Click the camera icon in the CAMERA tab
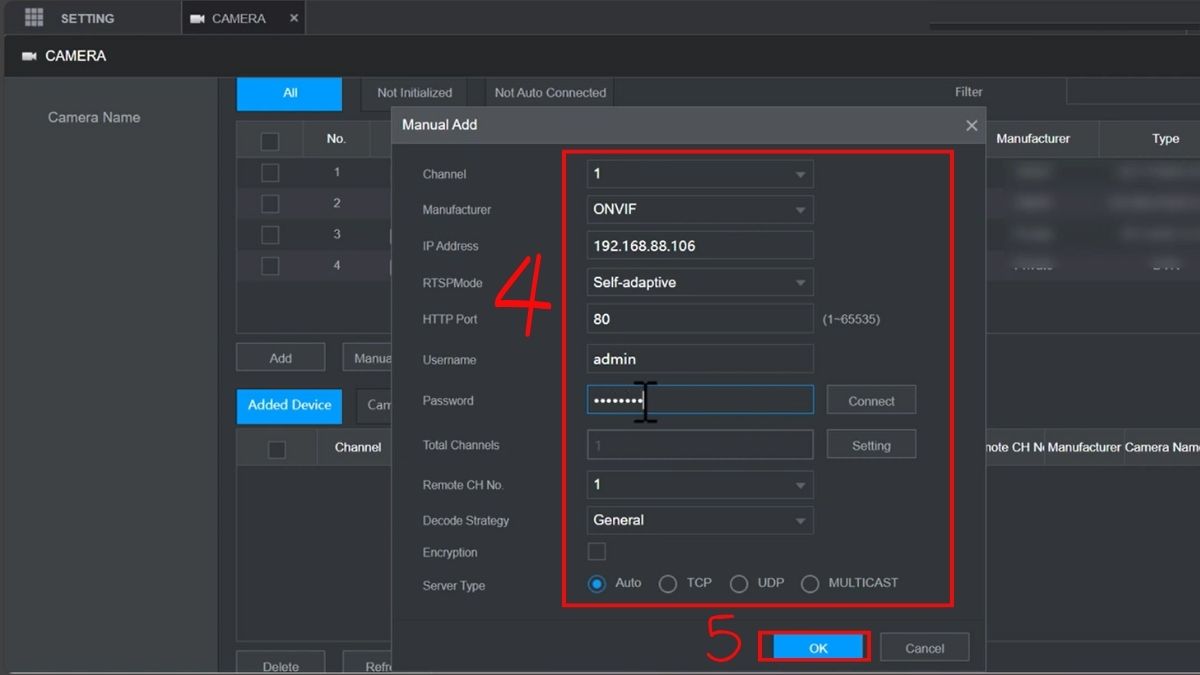This screenshot has height=675, width=1200. pos(197,19)
